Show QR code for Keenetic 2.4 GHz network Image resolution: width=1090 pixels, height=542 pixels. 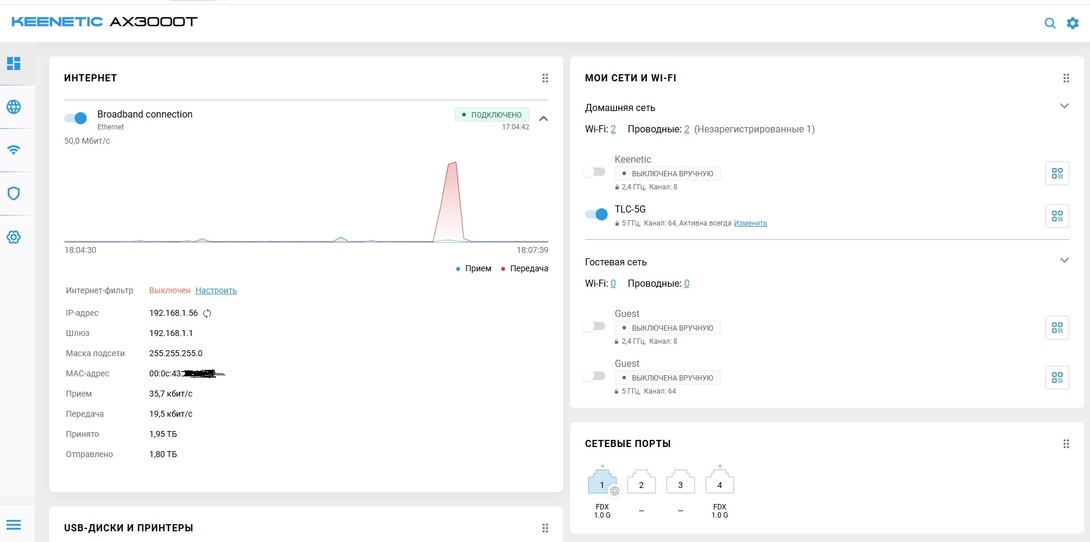[1057, 173]
